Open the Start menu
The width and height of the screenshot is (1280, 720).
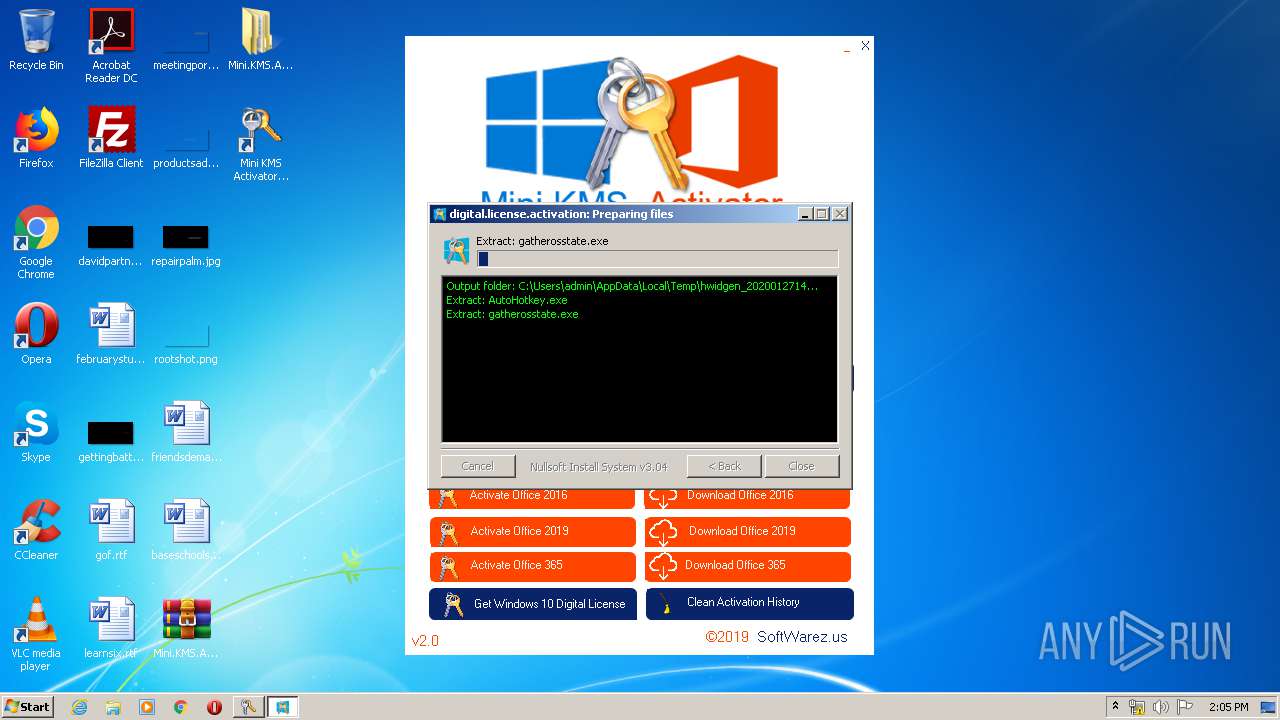pyautogui.click(x=27, y=707)
